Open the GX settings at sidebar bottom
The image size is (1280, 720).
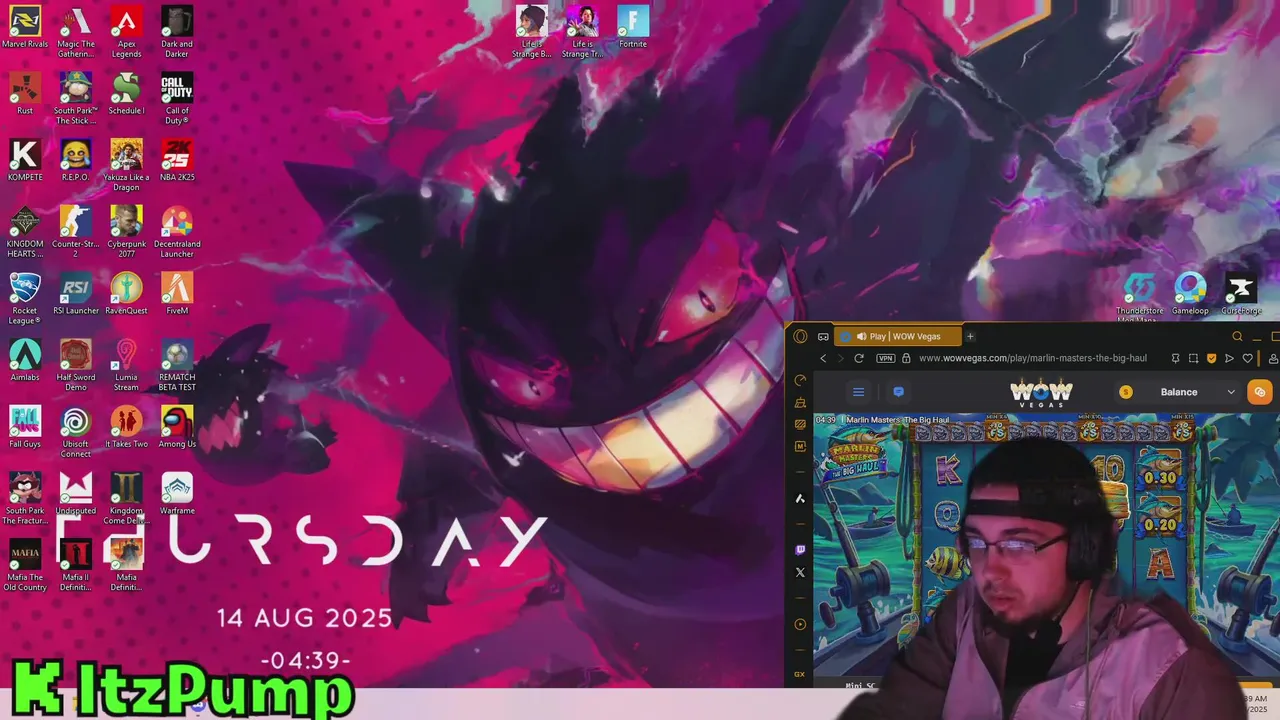coord(799,675)
